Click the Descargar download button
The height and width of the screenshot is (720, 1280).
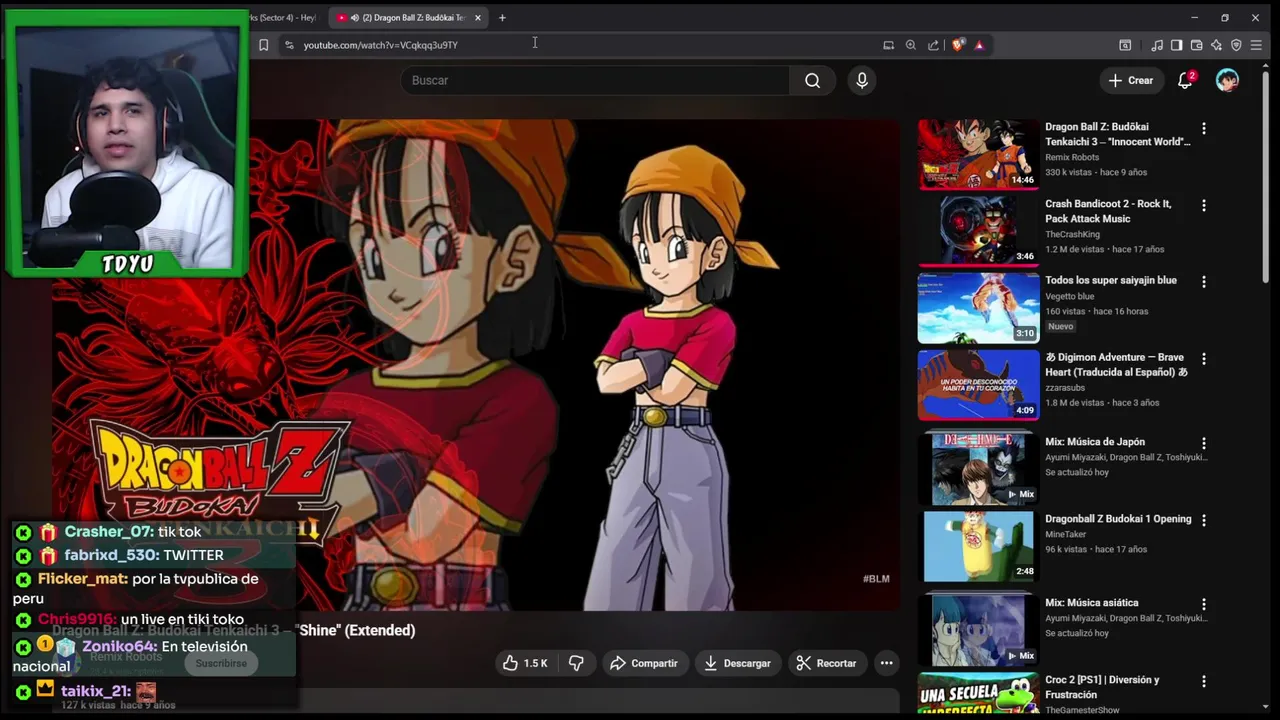click(737, 663)
